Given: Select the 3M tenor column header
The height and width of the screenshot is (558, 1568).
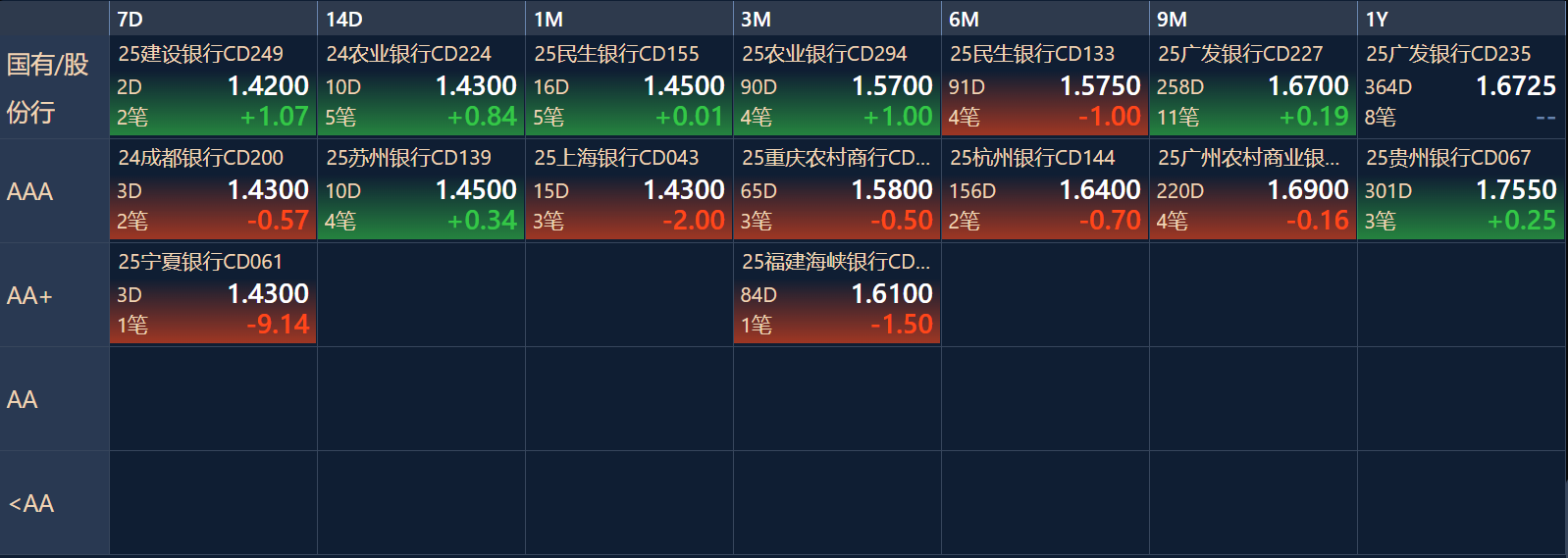Looking at the screenshot, I should tap(837, 19).
